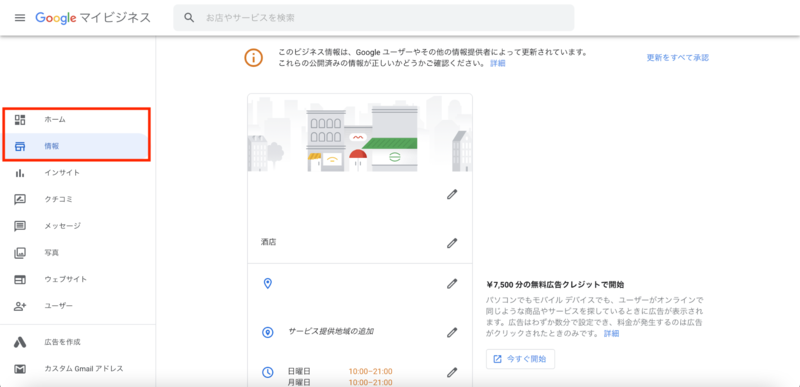Edit business name with pencil icon
Image resolution: width=800 pixels, height=387 pixels.
point(452,194)
